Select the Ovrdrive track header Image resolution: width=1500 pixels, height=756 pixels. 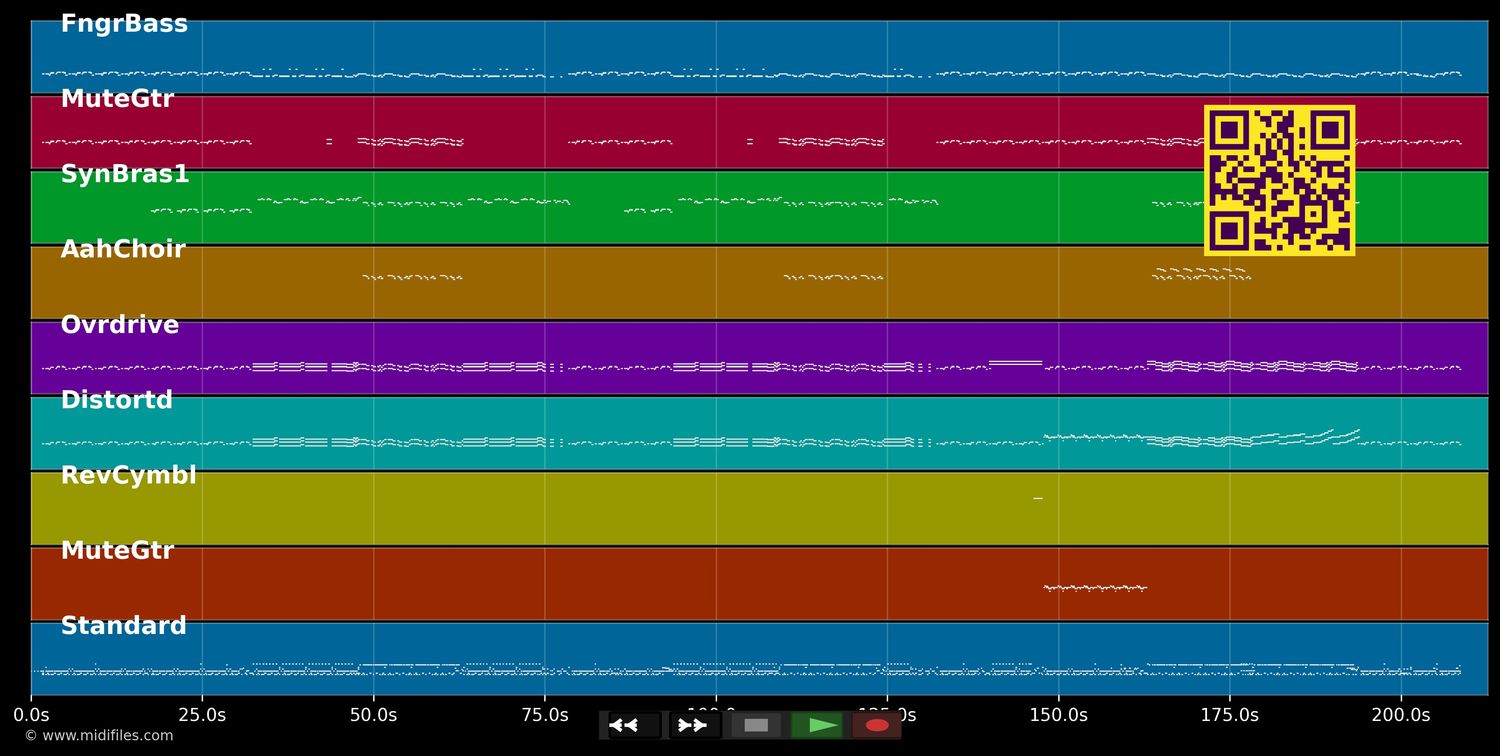(x=120, y=324)
